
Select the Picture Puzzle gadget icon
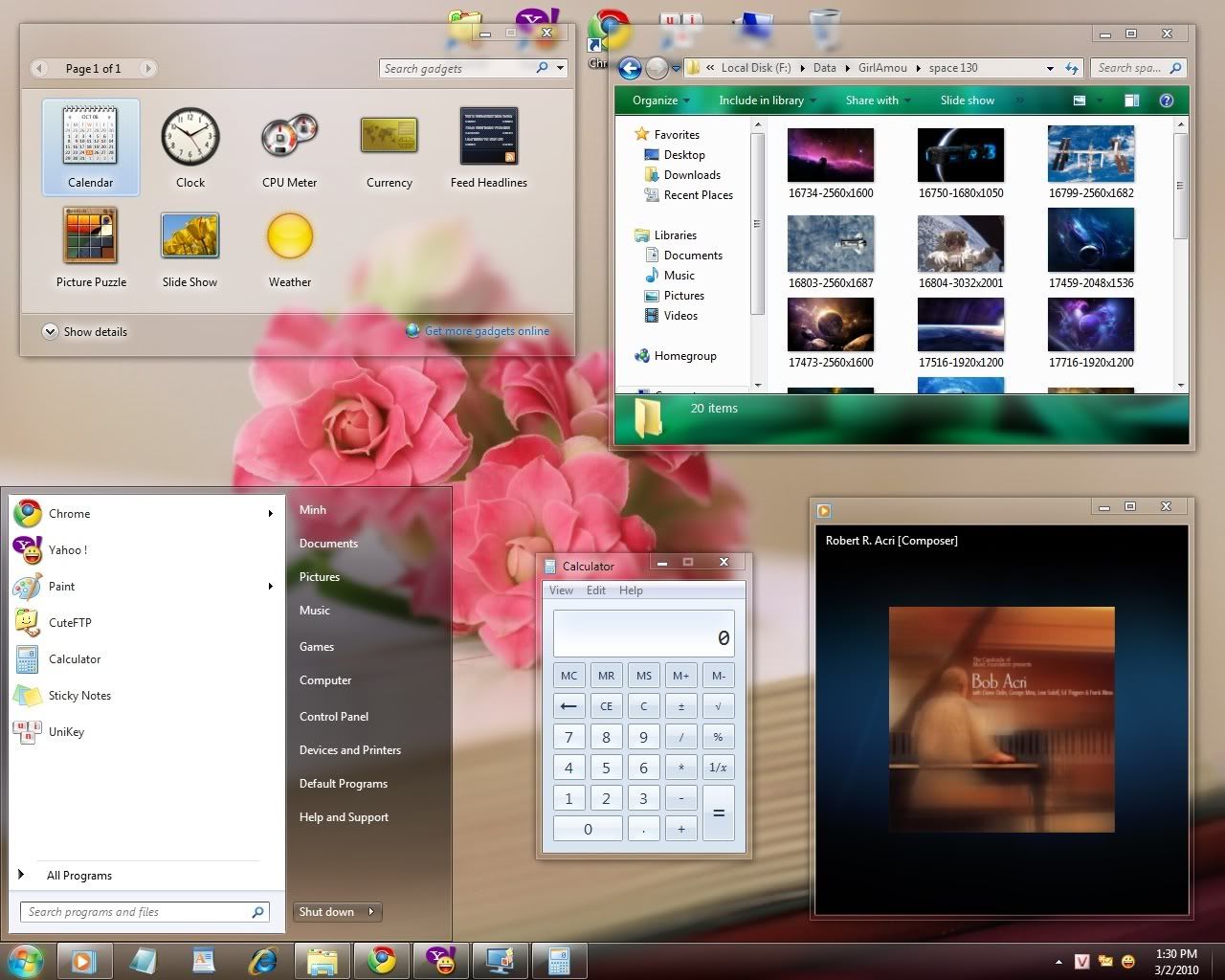coord(91,235)
